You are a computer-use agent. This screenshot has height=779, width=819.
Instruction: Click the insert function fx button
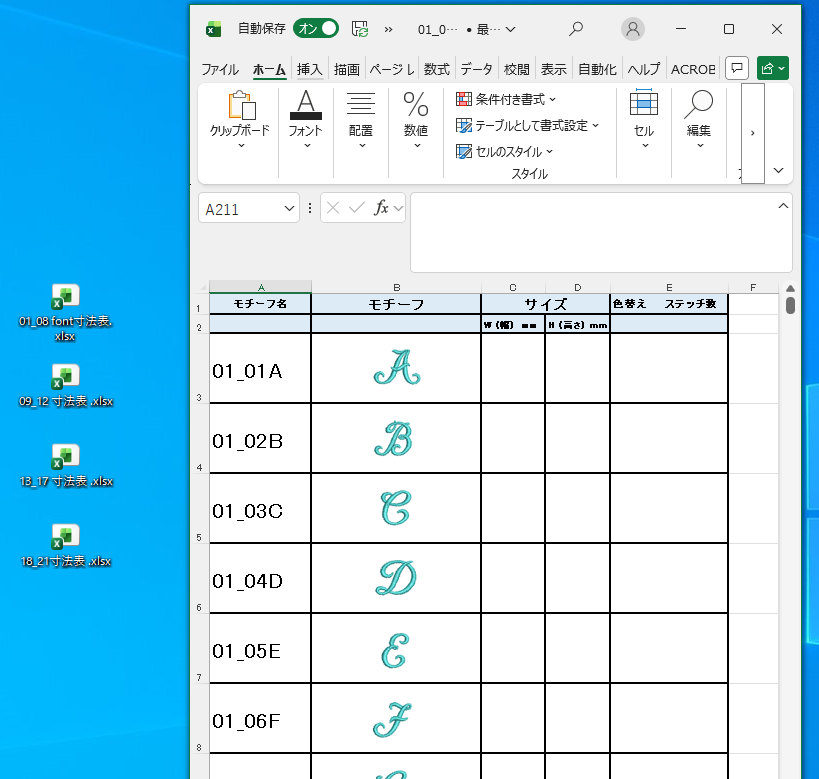point(381,208)
